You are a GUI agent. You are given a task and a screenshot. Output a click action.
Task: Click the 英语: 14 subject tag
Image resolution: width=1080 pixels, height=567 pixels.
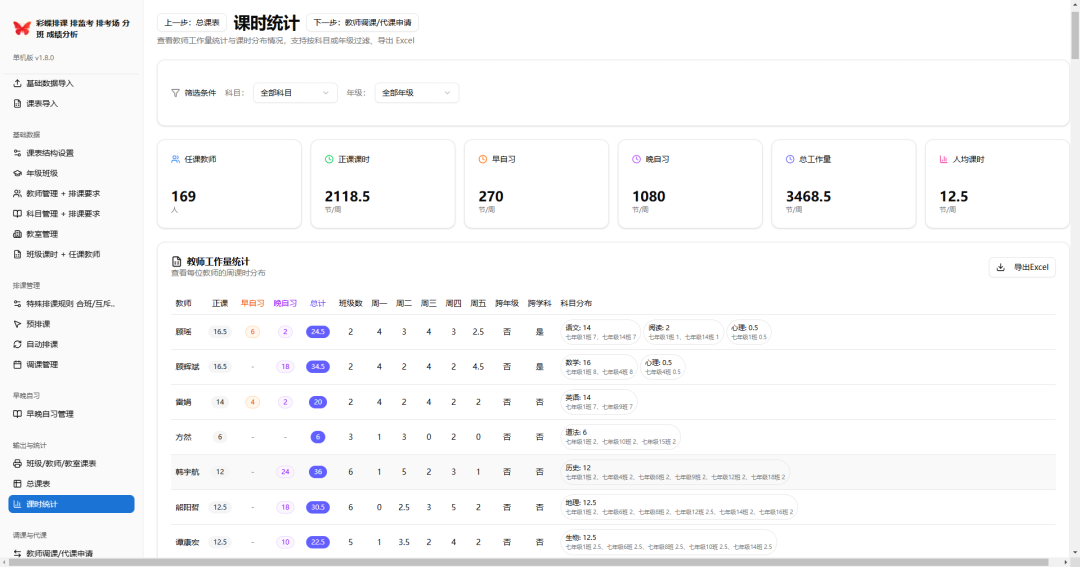point(599,402)
